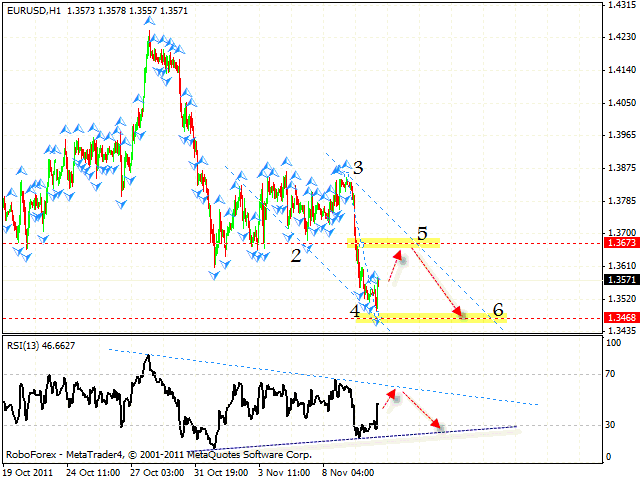This screenshot has width=640, height=480.
Task: Select the wave label 6 target marker
Action: 497,309
